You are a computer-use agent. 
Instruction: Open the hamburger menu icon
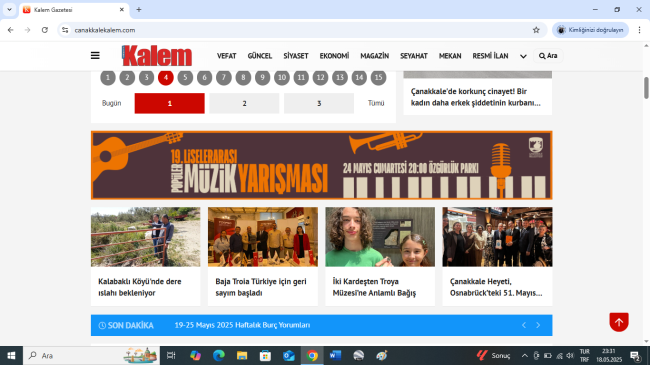95,56
